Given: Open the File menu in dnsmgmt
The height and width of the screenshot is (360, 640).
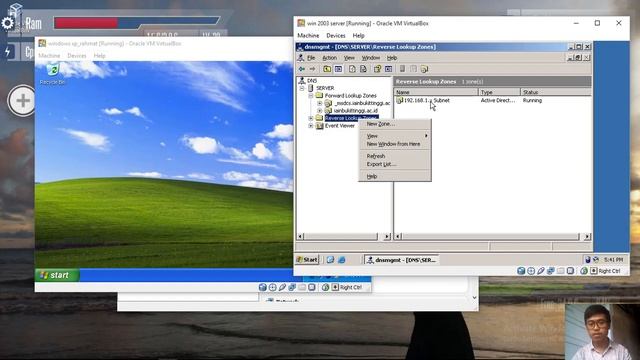Looking at the screenshot, I should [x=311, y=58].
